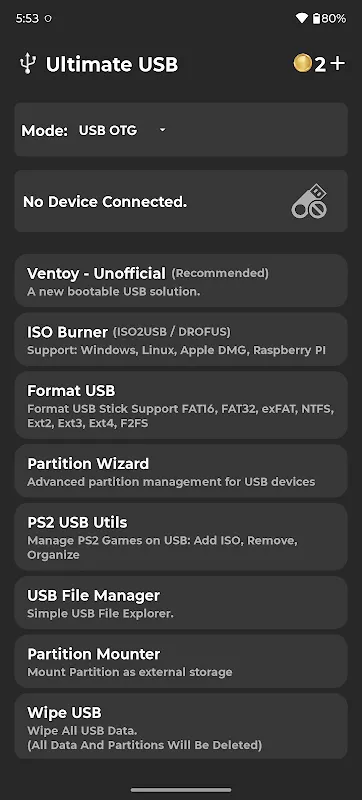This screenshot has height=800, width=362.
Task: Choose Partition Mounter
Action: pyautogui.click(x=181, y=661)
